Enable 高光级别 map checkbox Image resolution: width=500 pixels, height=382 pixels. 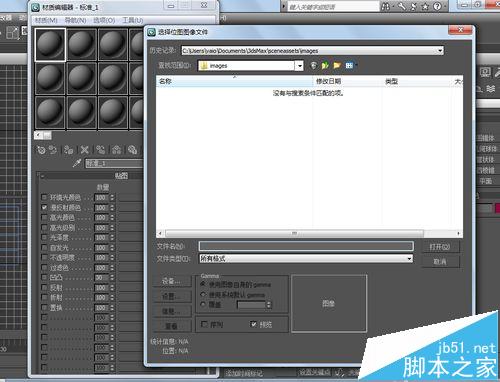pos(44,227)
